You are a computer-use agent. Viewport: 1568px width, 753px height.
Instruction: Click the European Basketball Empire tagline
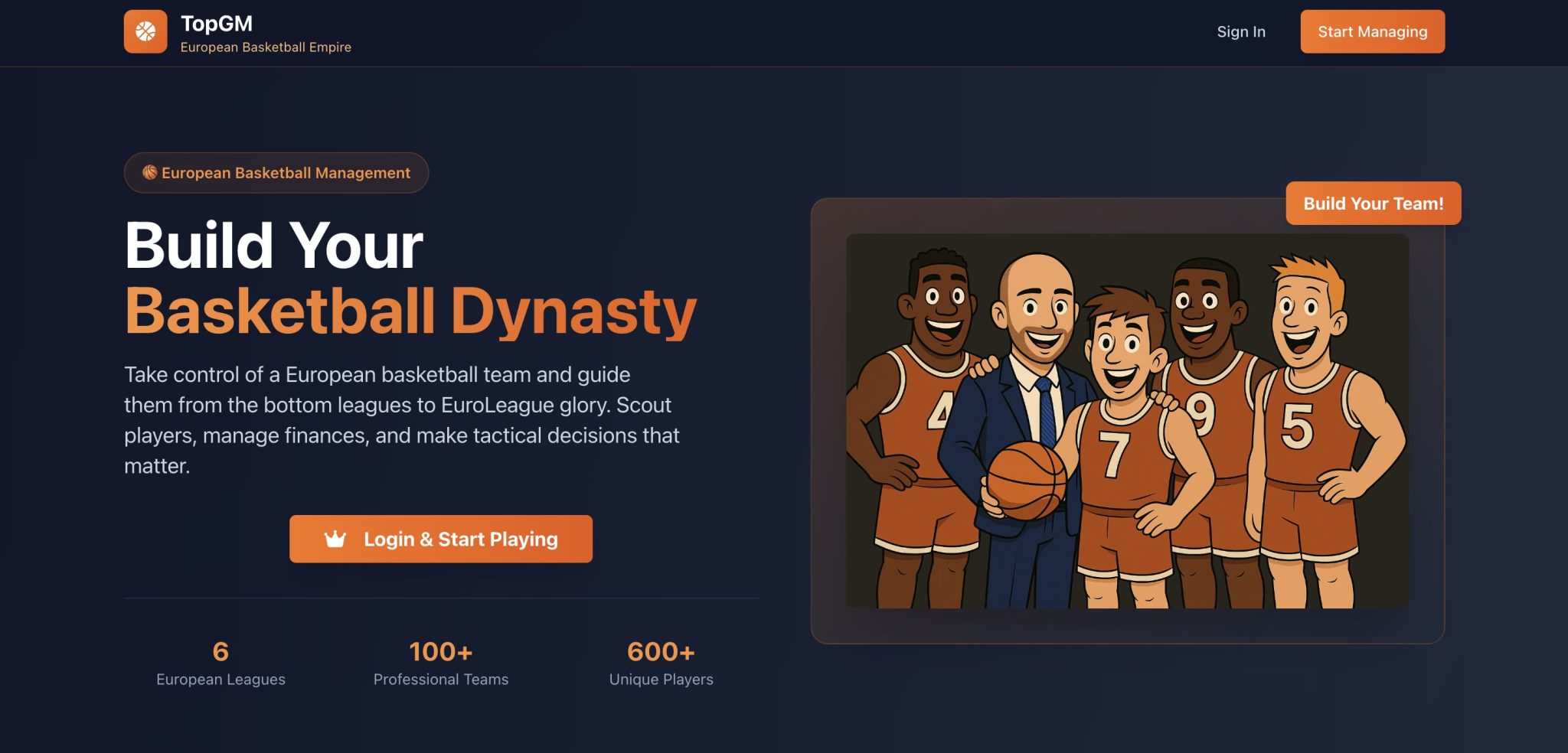click(266, 47)
